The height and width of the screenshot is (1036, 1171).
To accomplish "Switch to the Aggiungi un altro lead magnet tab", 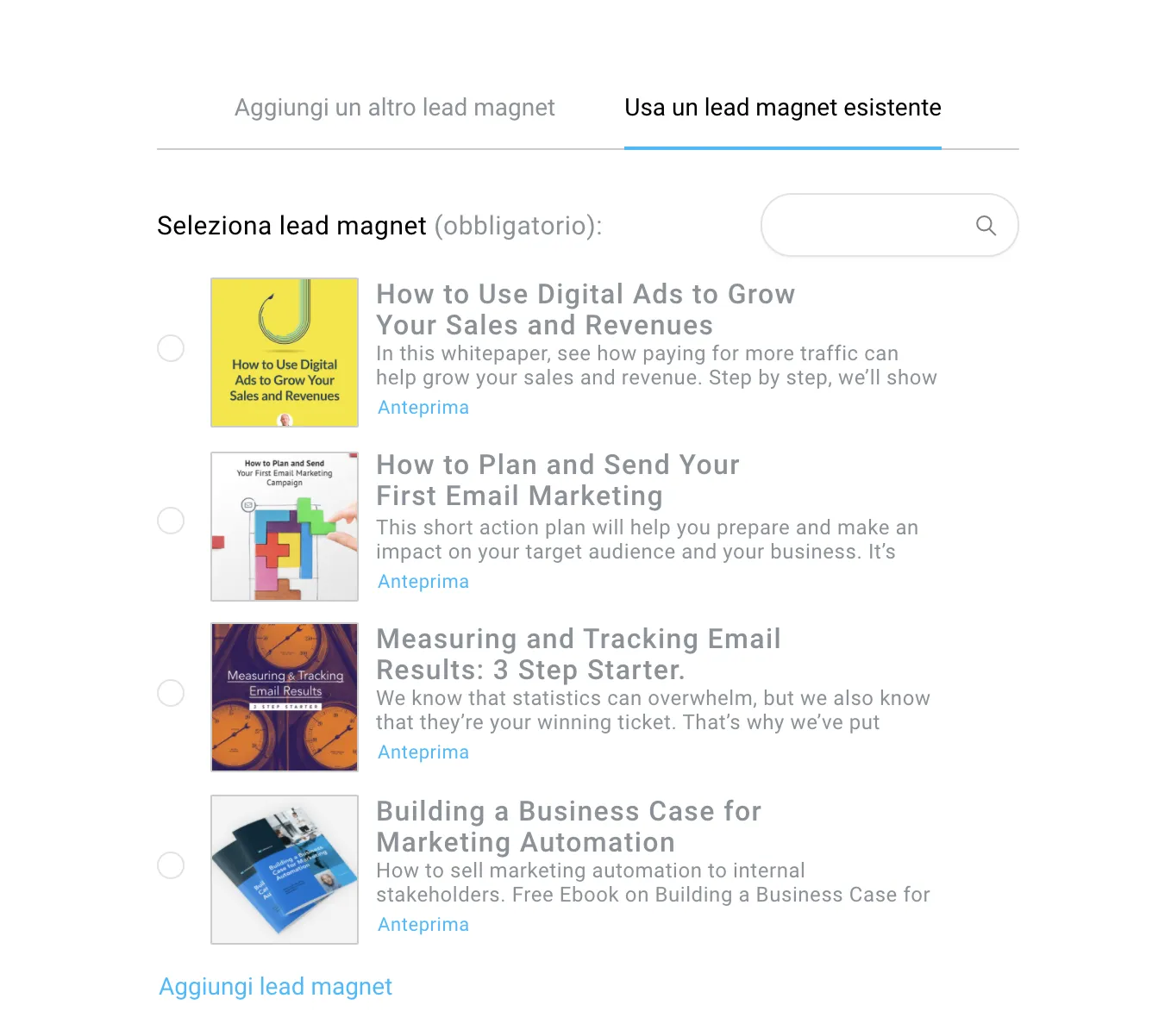I will (395, 108).
